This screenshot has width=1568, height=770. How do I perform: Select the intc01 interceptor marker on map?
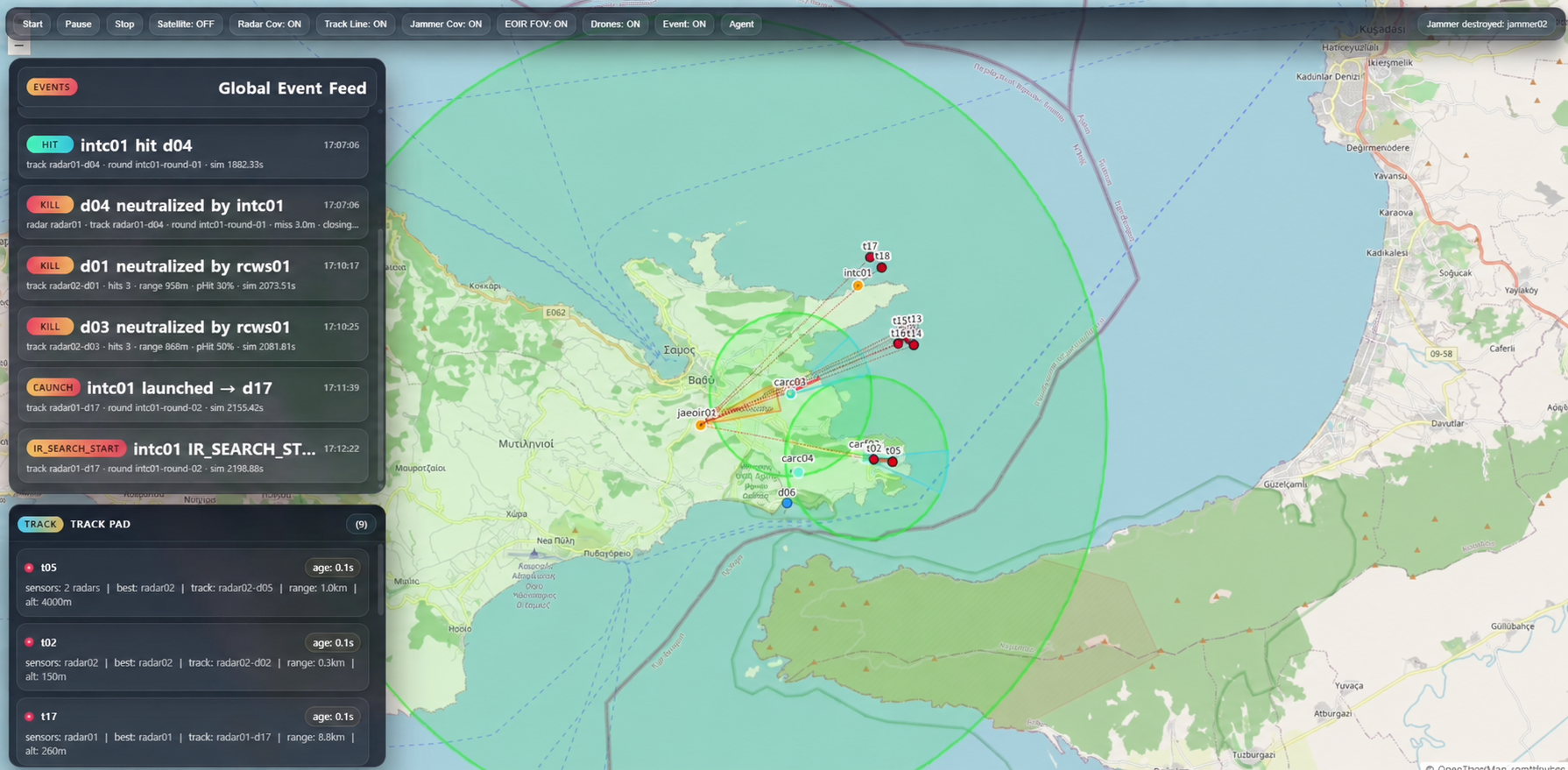tap(858, 286)
